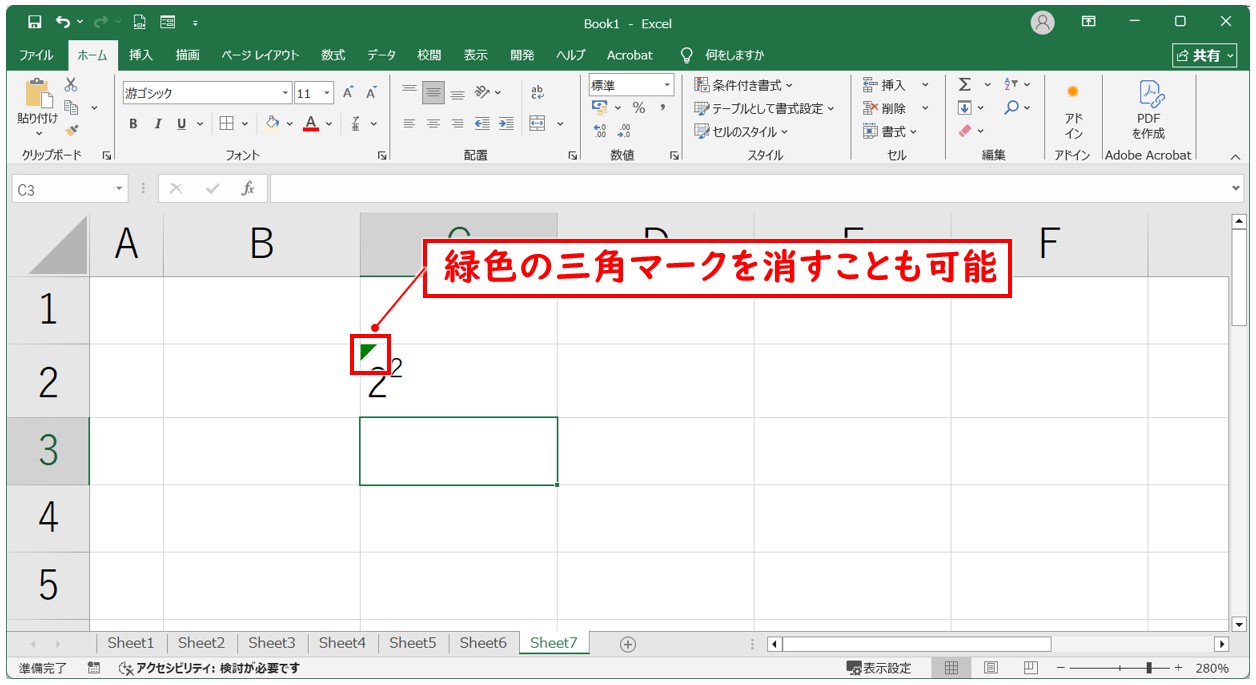1256x685 pixels.
Task: Click the percent style icon
Action: coord(638,108)
